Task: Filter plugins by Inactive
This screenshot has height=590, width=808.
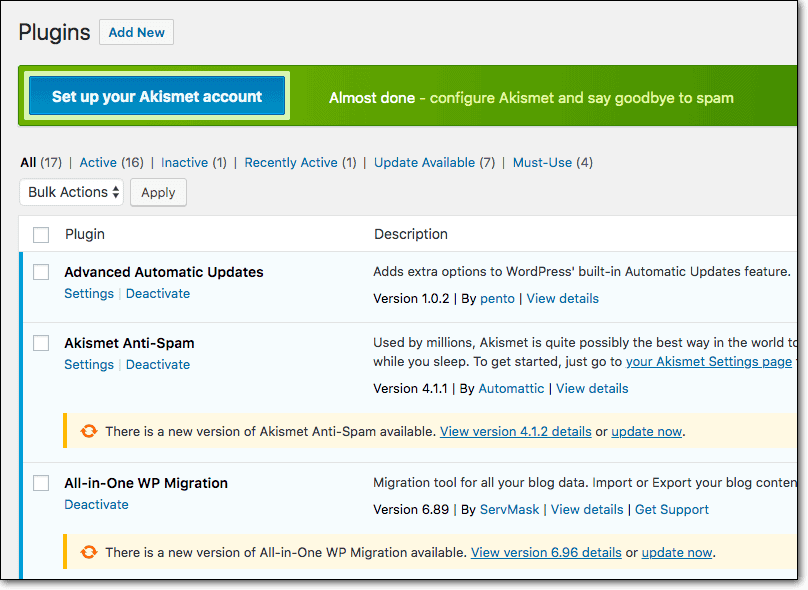Action: (x=184, y=163)
